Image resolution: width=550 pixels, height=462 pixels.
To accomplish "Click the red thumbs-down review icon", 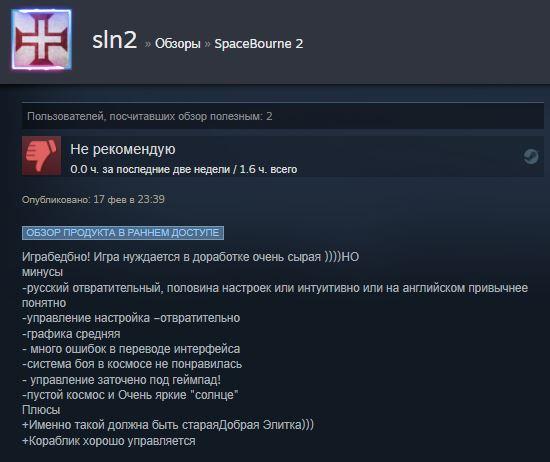I will (x=41, y=156).
